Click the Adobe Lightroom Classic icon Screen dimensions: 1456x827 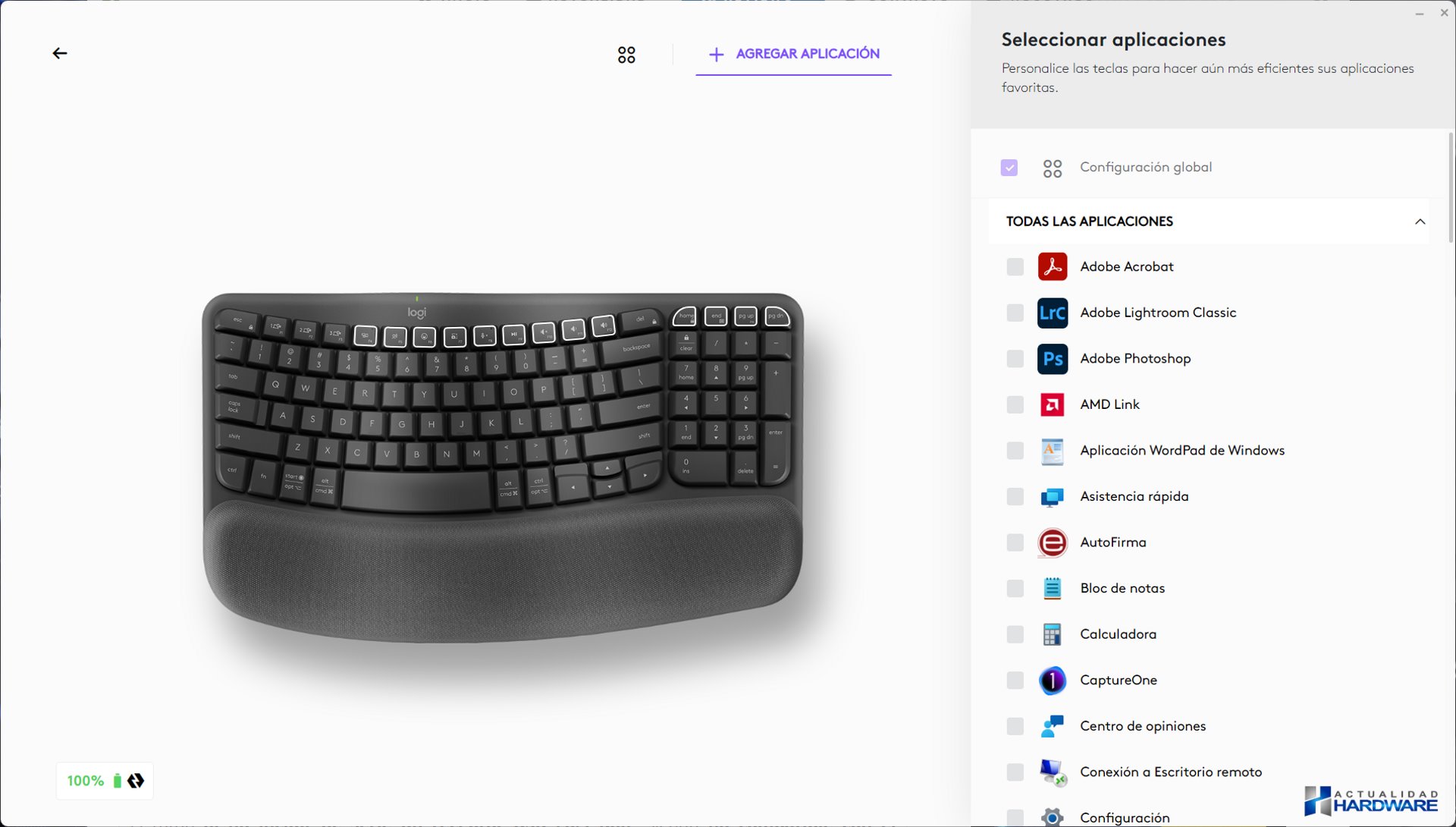[1053, 313]
